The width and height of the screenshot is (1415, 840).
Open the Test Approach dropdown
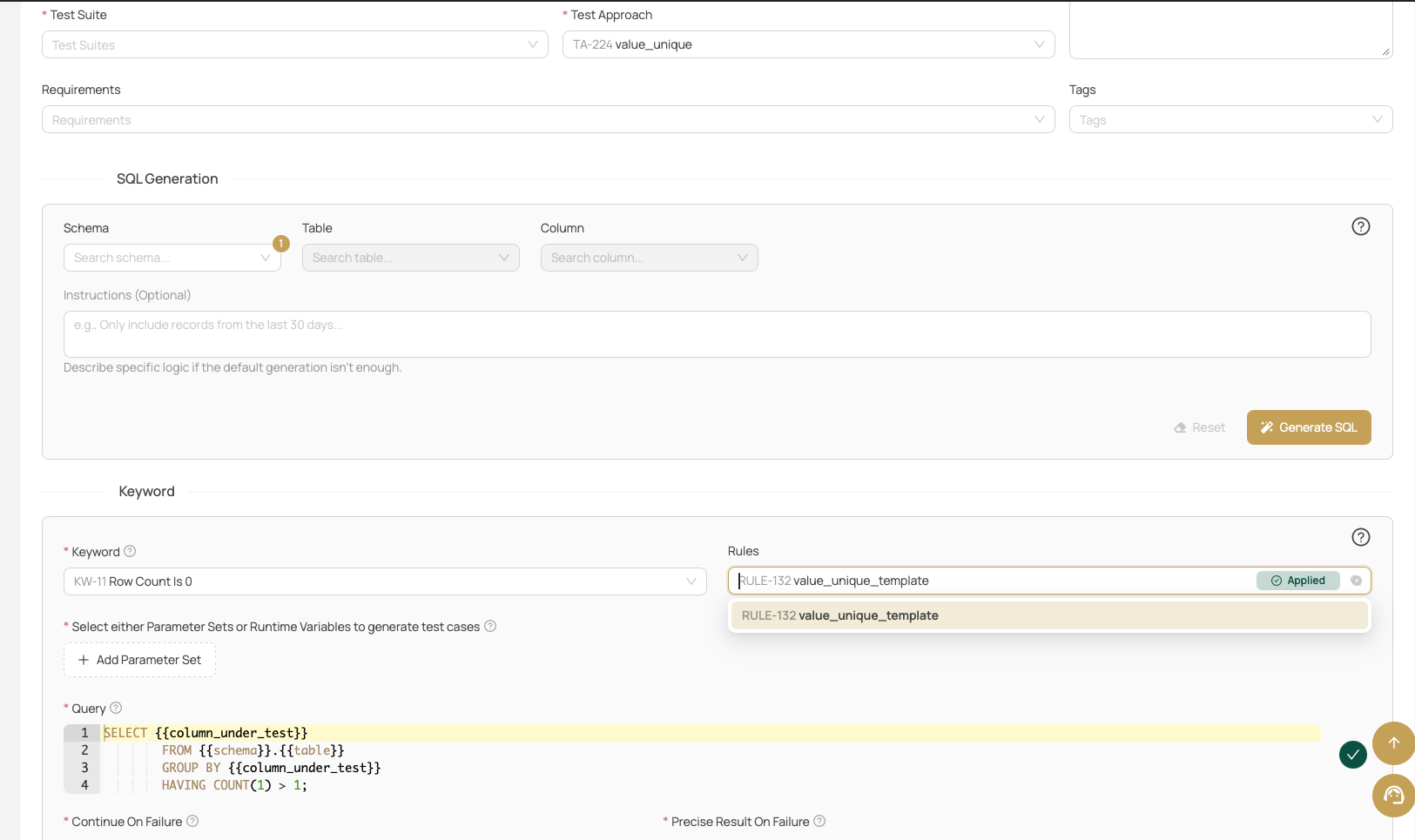click(x=808, y=44)
